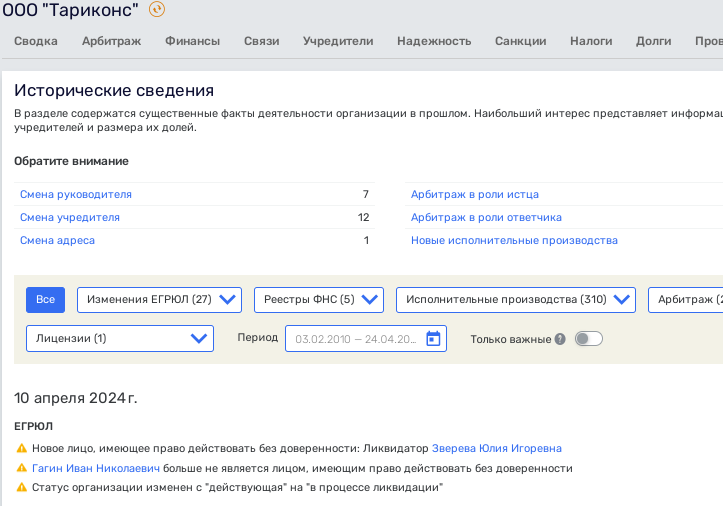This screenshot has height=506, width=723.
Task: Click warning icon beside Гагин Иван Николаевич
Action: pyautogui.click(x=22, y=468)
